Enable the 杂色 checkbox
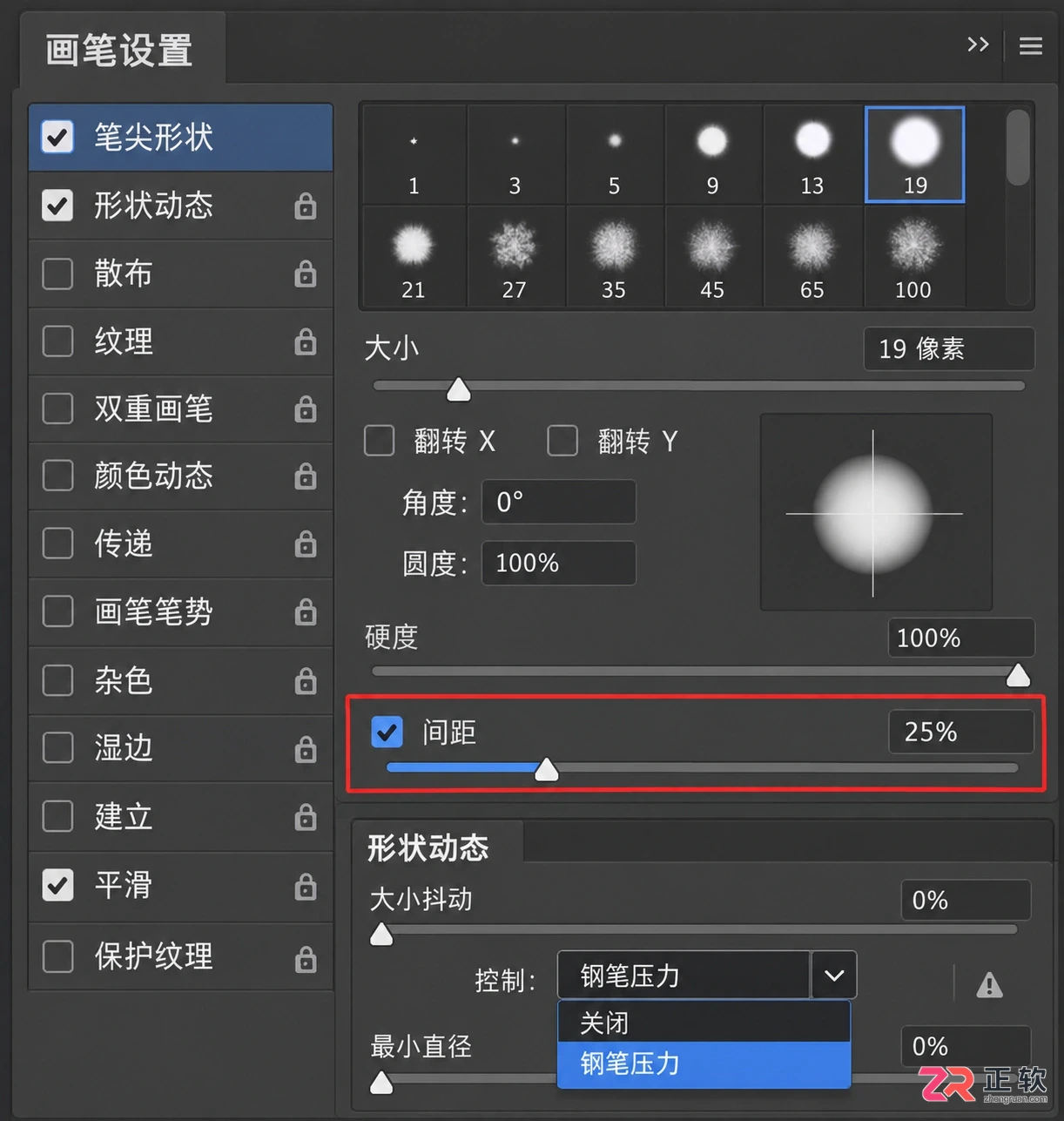Screen dimensions: 1064x1121 pos(57,680)
